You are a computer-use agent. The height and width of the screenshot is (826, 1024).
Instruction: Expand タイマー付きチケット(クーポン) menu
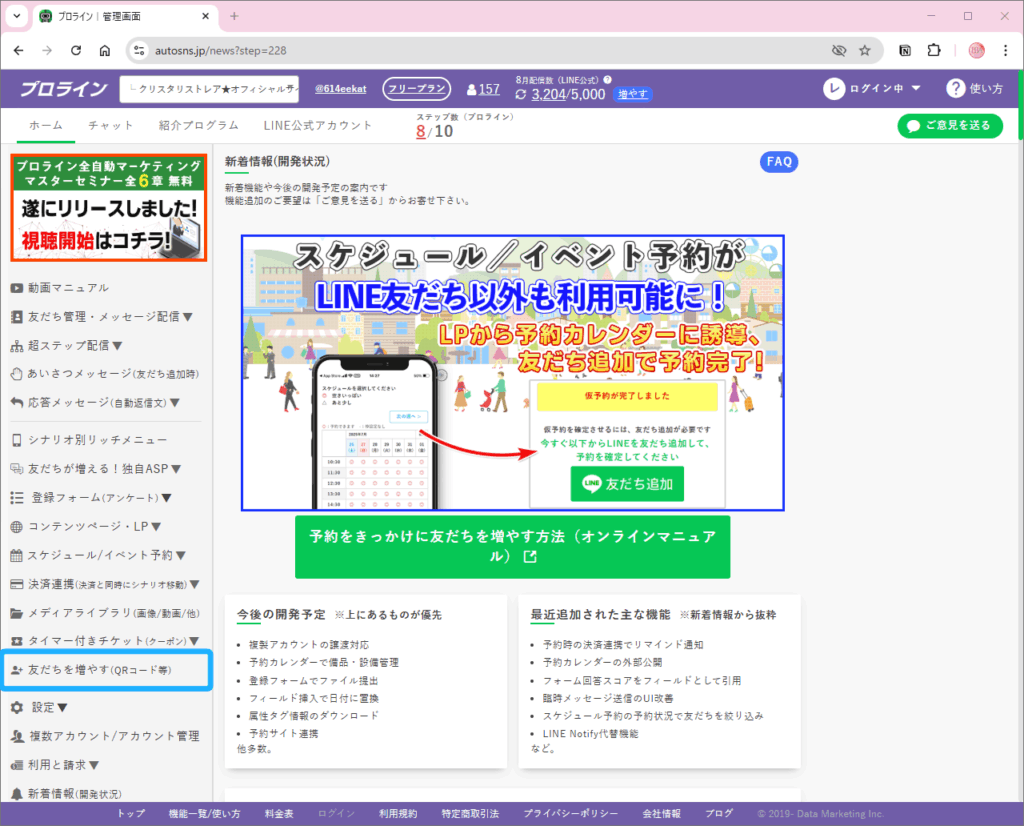pyautogui.click(x=104, y=641)
